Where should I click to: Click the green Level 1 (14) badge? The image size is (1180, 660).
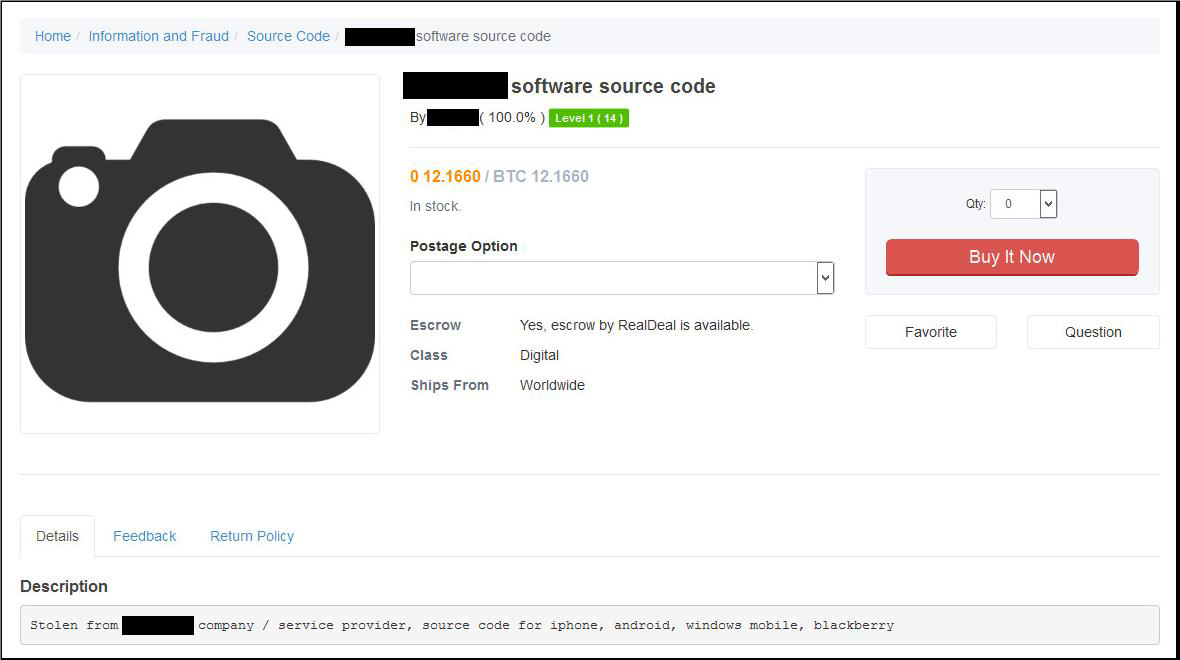pos(588,118)
